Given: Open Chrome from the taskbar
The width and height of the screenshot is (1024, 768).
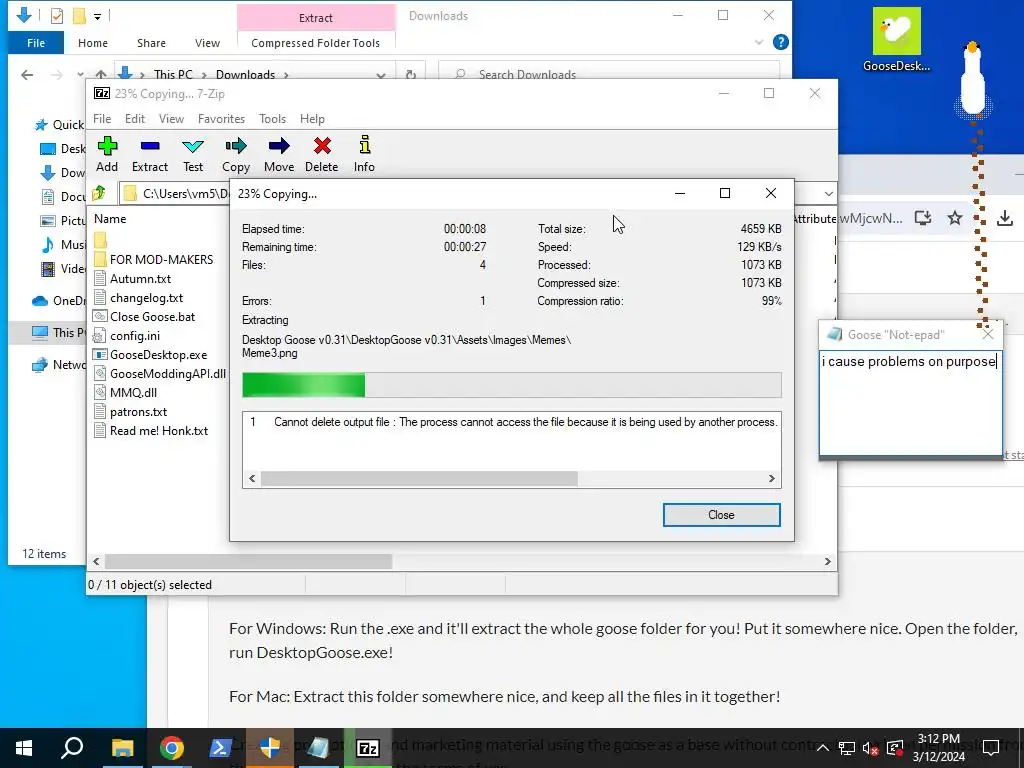Looking at the screenshot, I should 172,748.
